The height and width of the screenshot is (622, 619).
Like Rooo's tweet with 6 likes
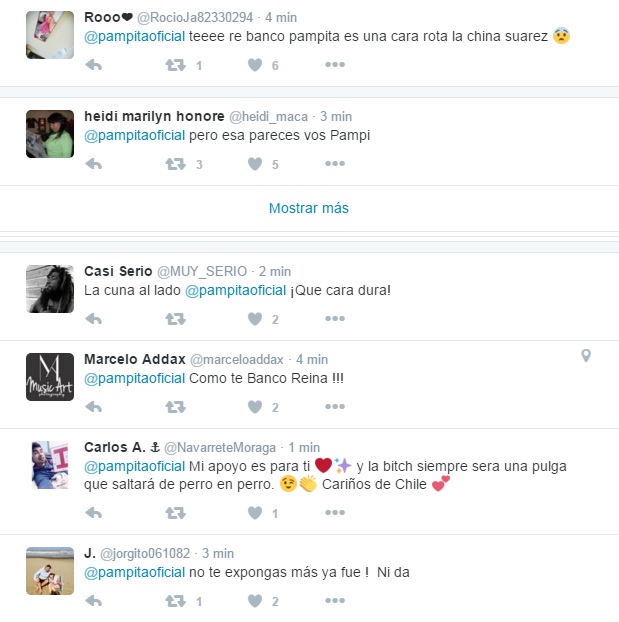pyautogui.click(x=255, y=65)
